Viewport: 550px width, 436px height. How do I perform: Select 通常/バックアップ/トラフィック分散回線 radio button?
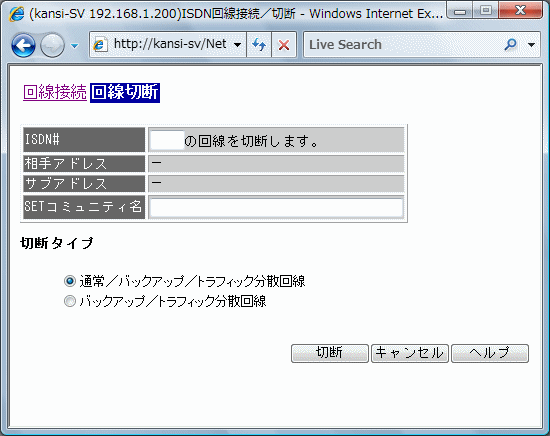coord(70,281)
